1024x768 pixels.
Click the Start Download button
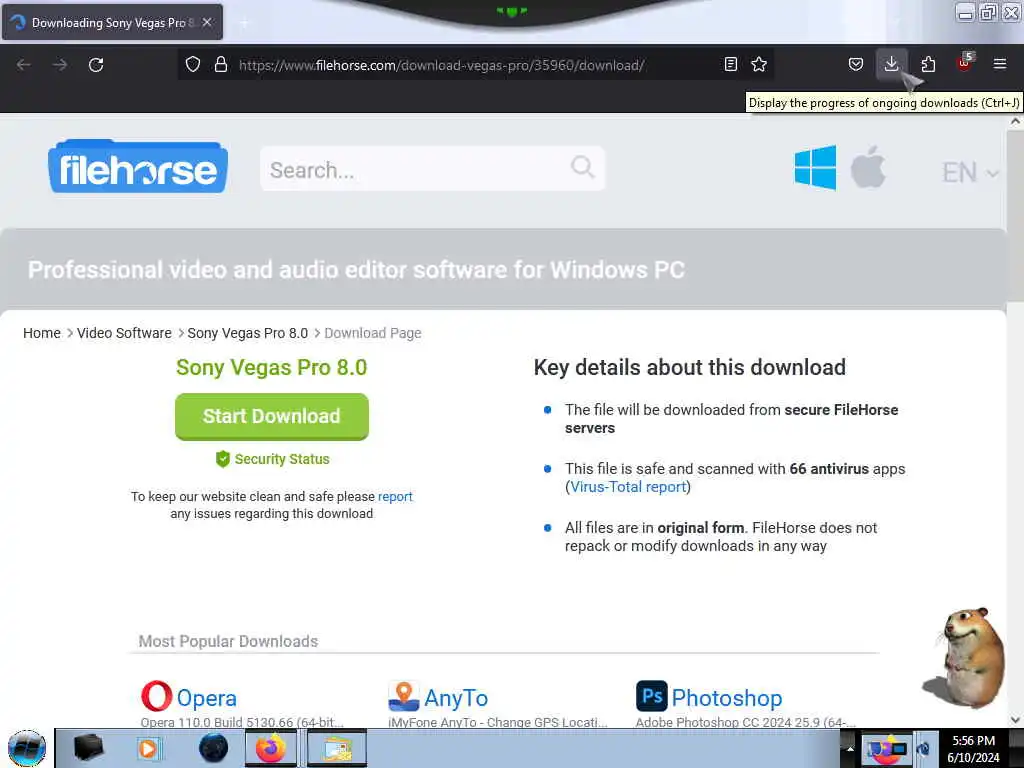272,416
